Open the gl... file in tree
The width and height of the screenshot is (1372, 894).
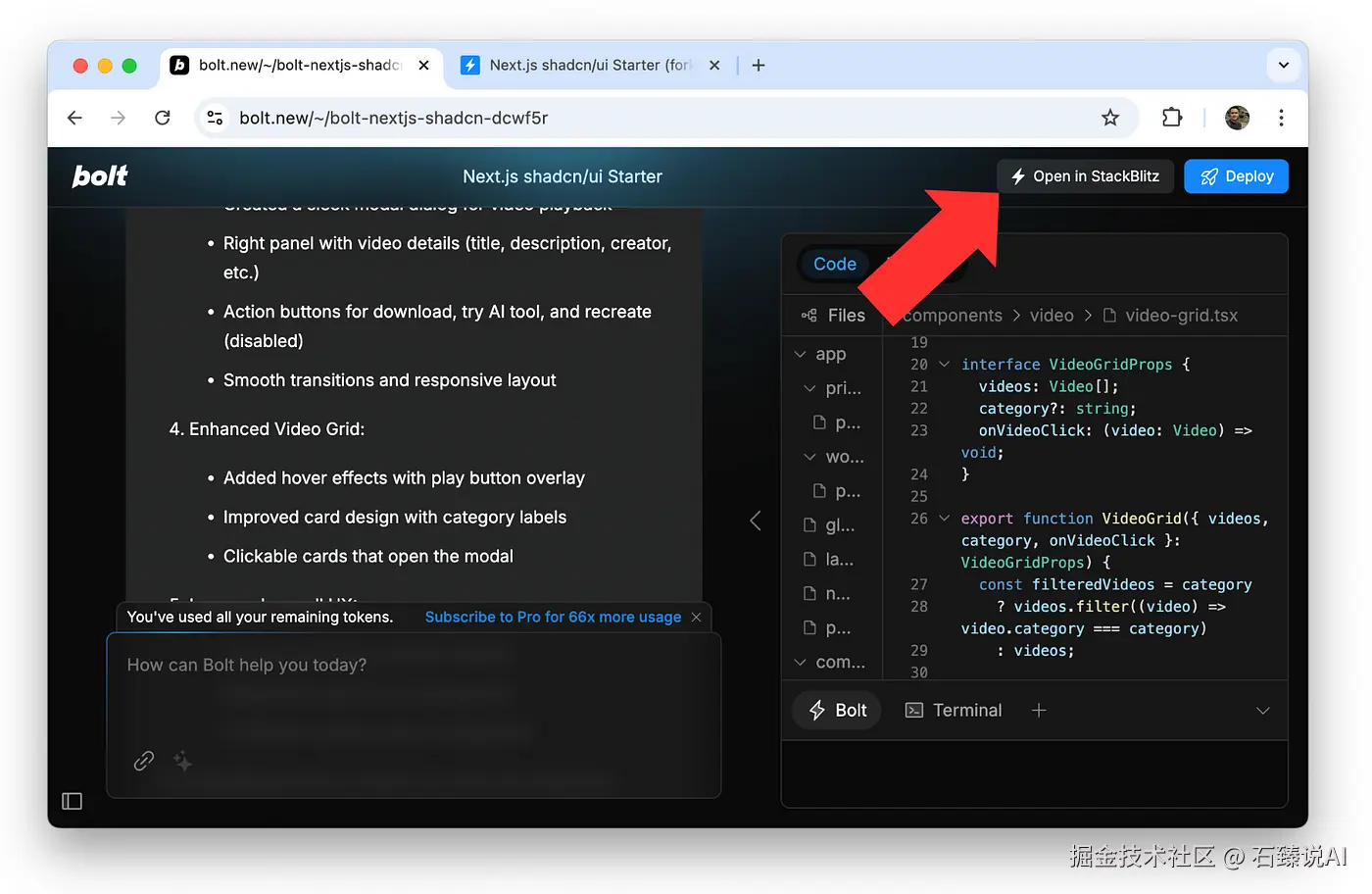829,525
